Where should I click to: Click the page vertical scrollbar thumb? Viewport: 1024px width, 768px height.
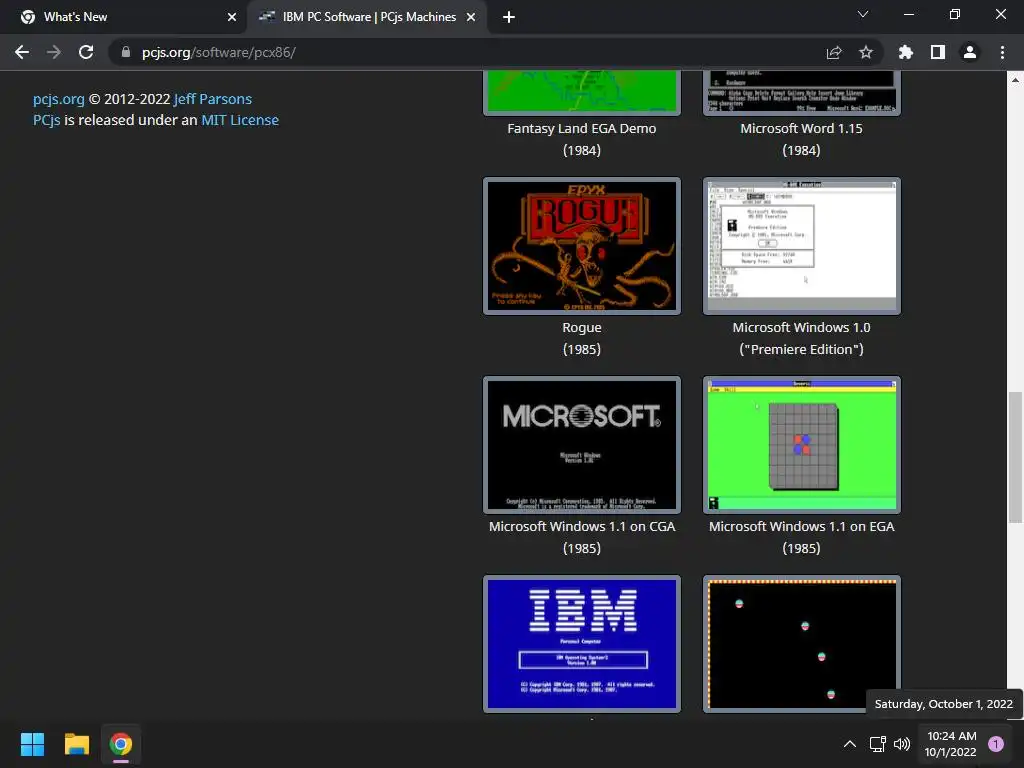click(x=1014, y=457)
